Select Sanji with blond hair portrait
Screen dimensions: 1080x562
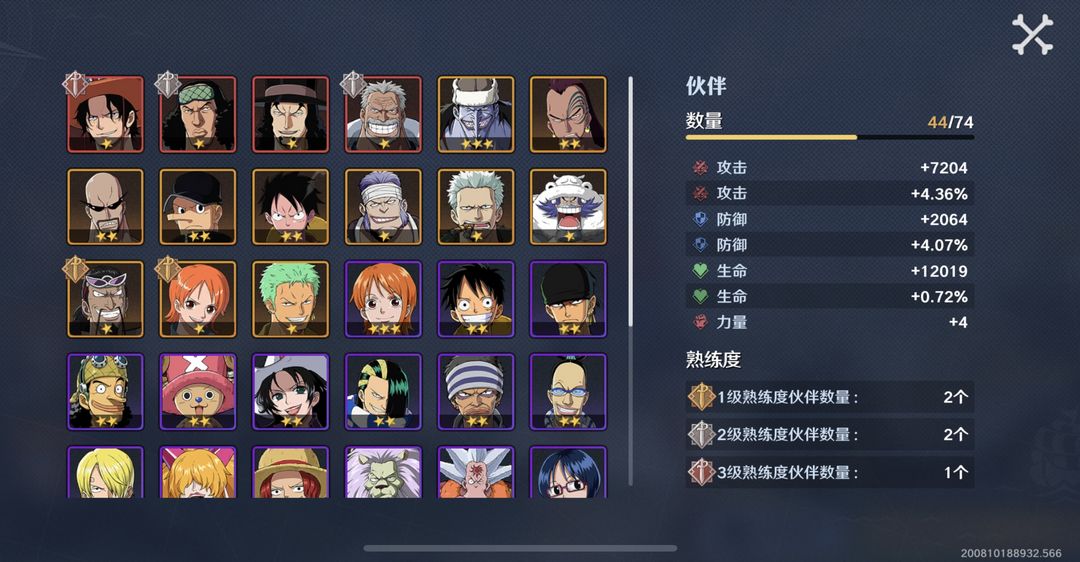pyautogui.click(x=105, y=472)
